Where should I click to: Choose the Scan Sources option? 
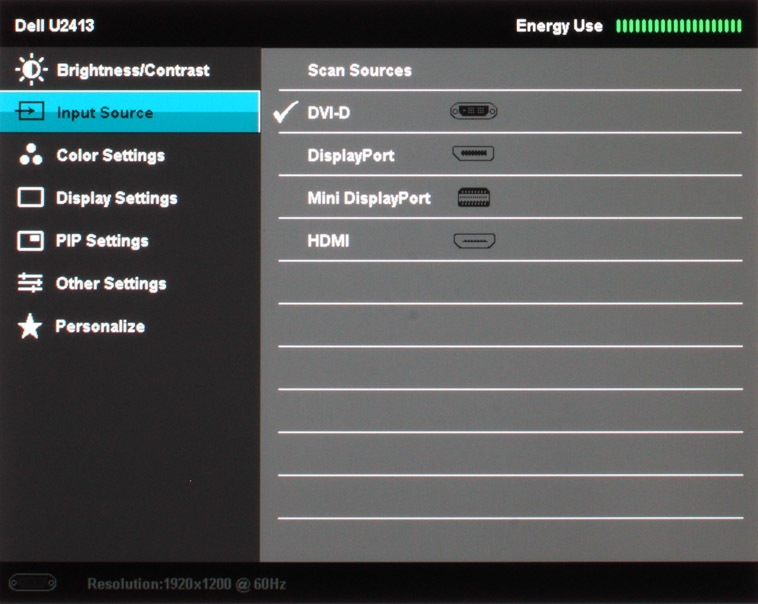[x=510, y=70]
